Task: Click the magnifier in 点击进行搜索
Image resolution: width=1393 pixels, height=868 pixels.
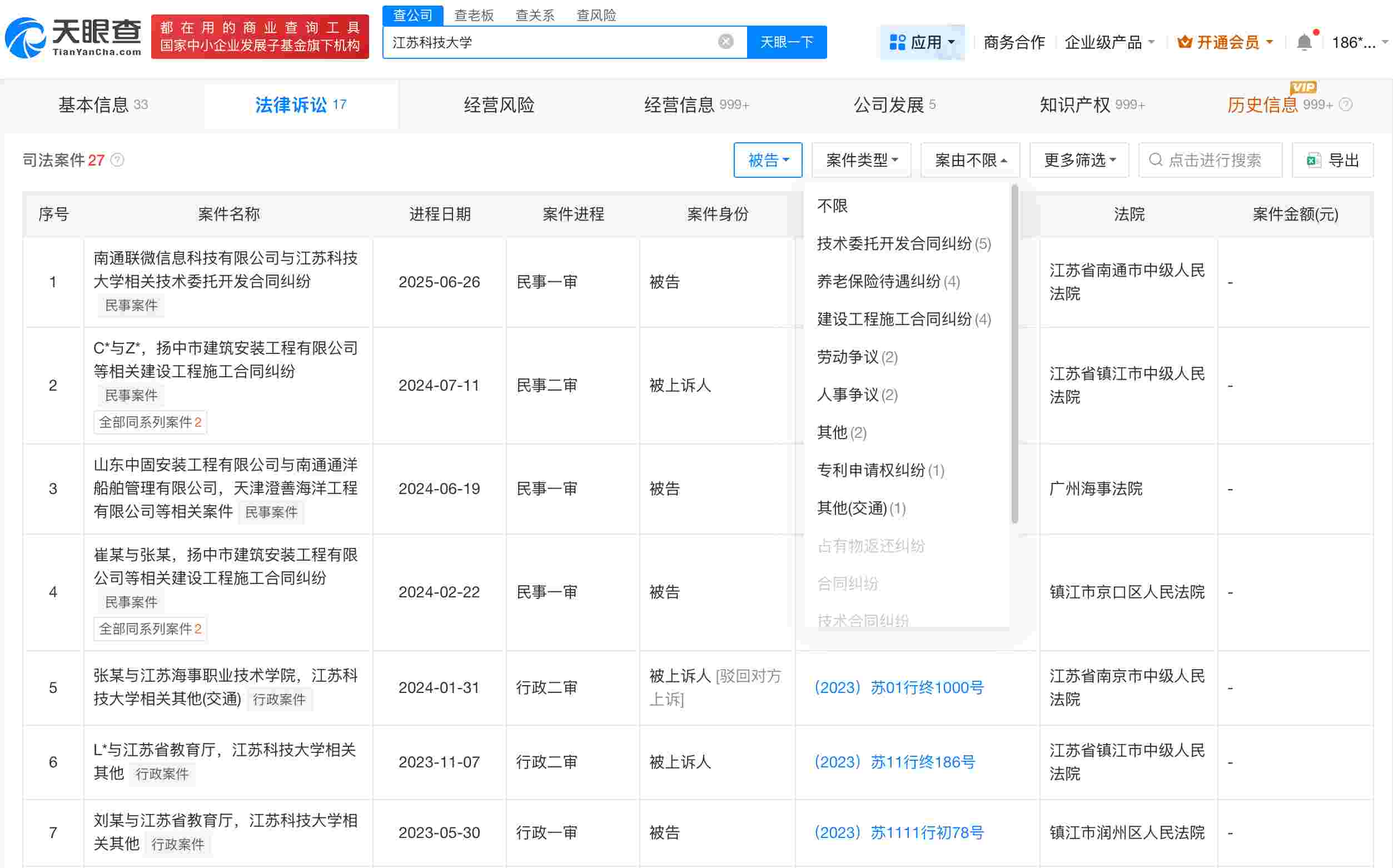Action: [1156, 160]
